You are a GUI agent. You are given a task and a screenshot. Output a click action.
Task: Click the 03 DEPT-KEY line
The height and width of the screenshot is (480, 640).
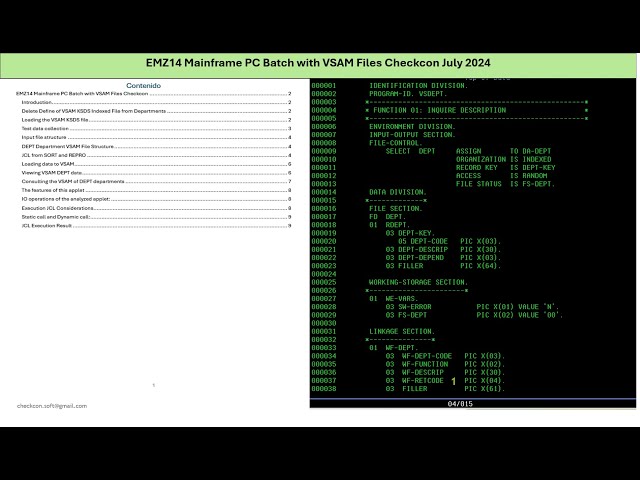tap(410, 233)
